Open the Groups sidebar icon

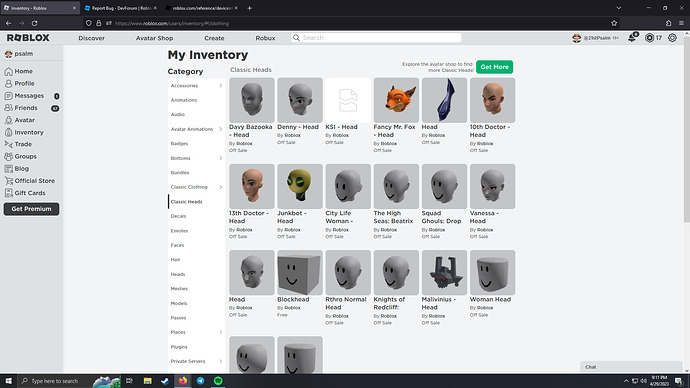point(8,156)
